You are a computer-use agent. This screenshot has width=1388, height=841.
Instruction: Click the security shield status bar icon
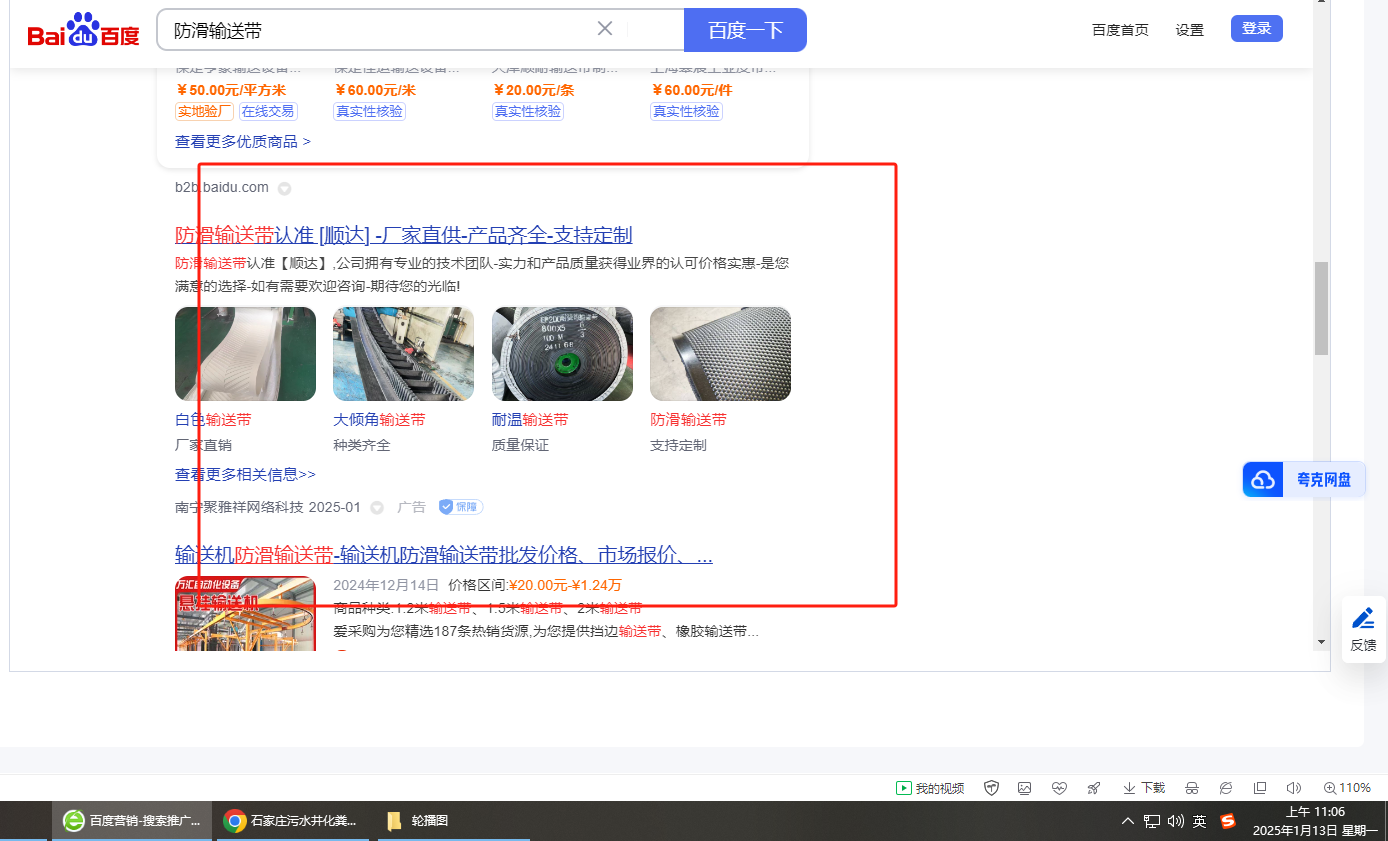point(992,788)
